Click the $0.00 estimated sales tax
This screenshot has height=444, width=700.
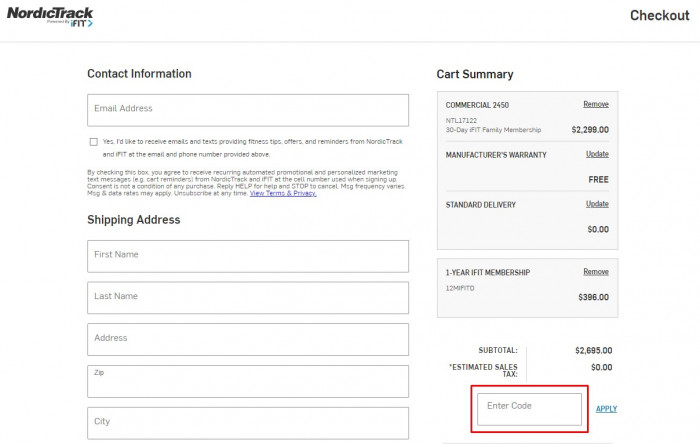[x=601, y=368]
